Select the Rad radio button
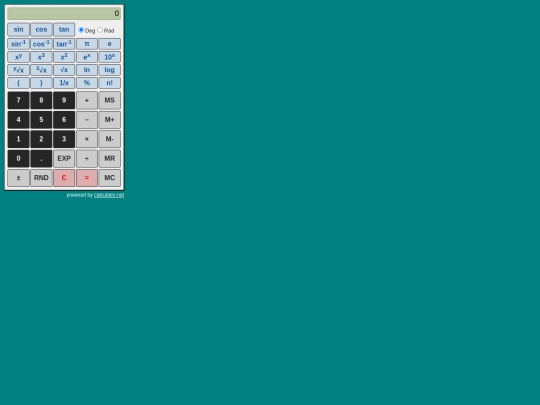Viewport: 540px width, 405px height. tap(100, 30)
